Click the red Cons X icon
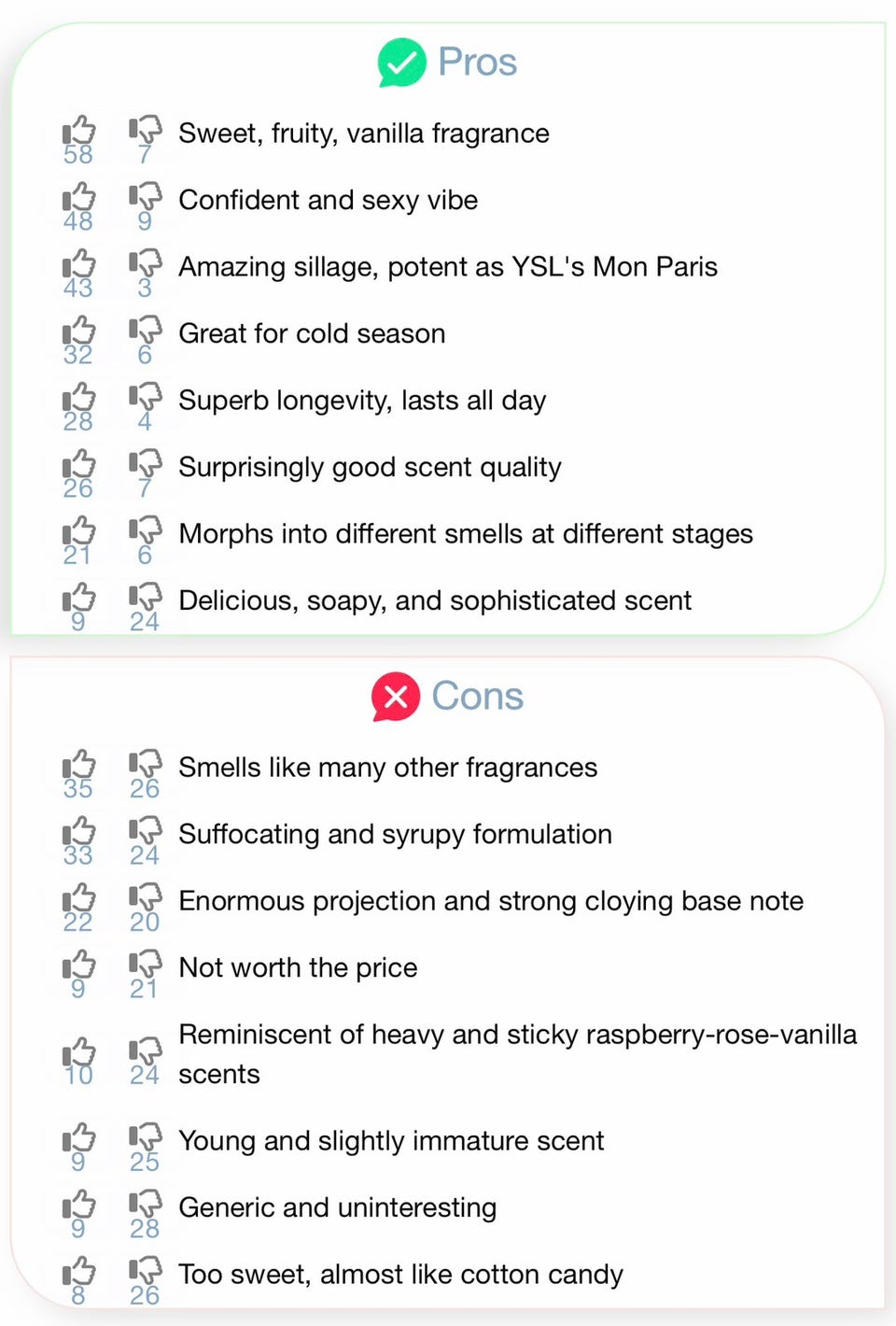Image resolution: width=896 pixels, height=1326 pixels. click(x=396, y=697)
